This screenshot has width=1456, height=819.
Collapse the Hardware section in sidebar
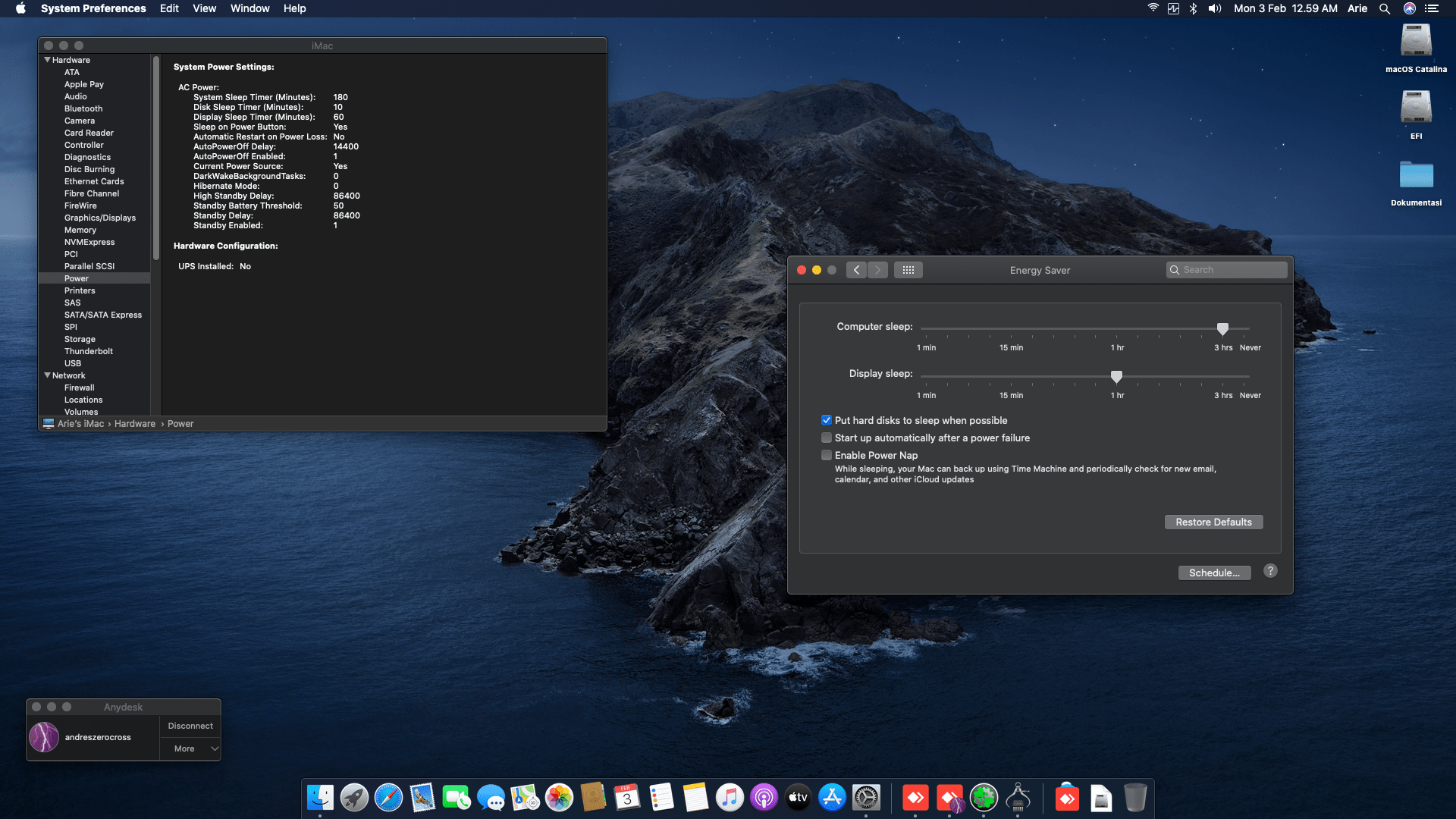pyautogui.click(x=48, y=60)
